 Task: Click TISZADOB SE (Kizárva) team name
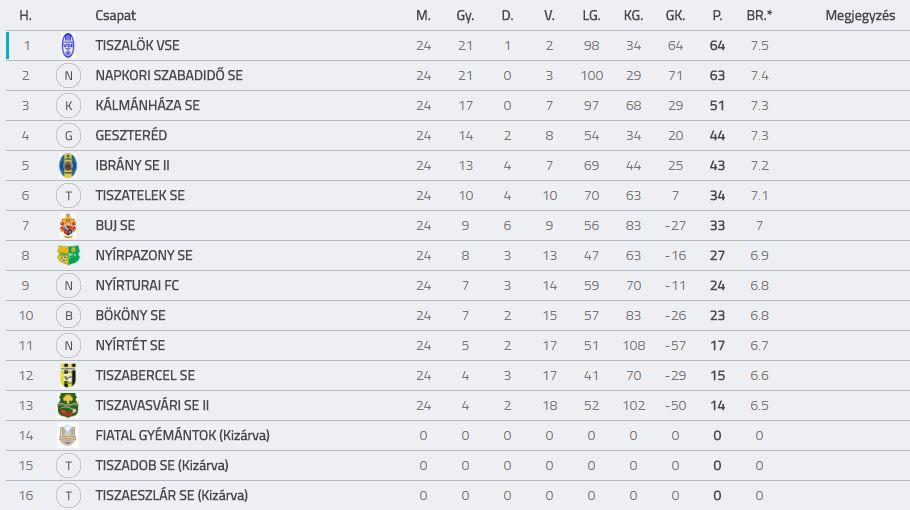point(162,465)
